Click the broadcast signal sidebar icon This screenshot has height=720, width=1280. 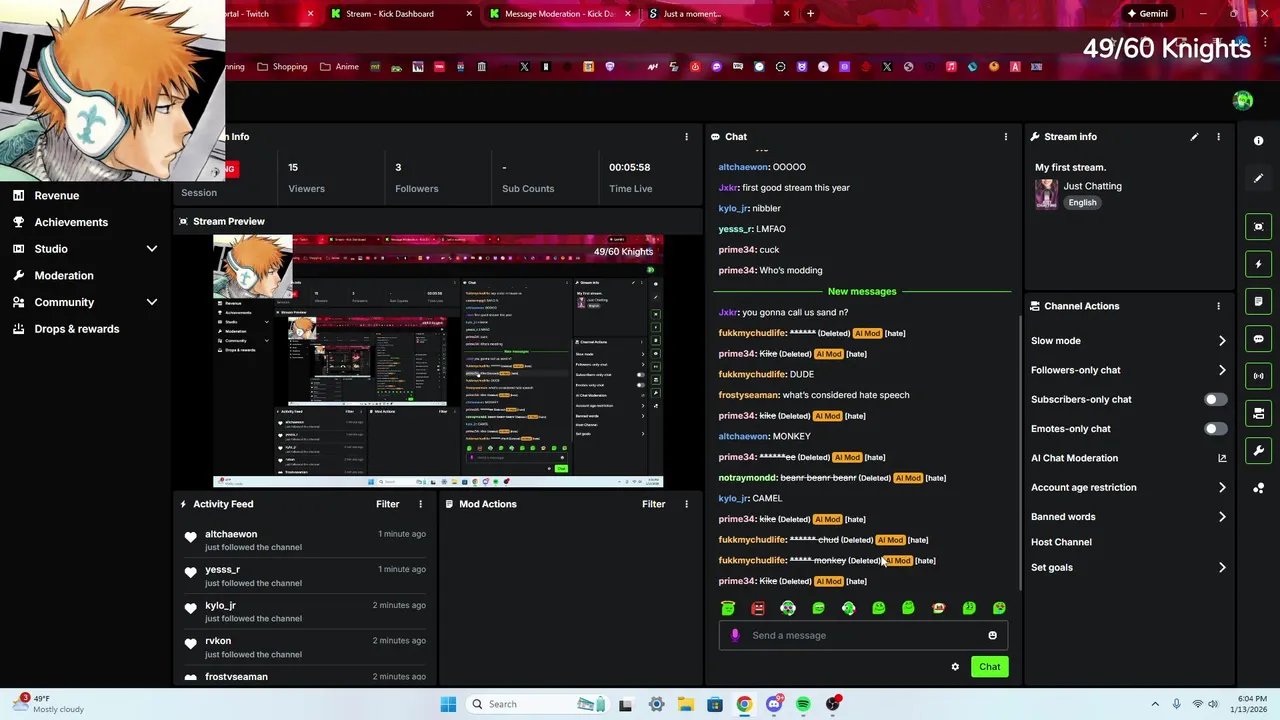pos(1258,376)
